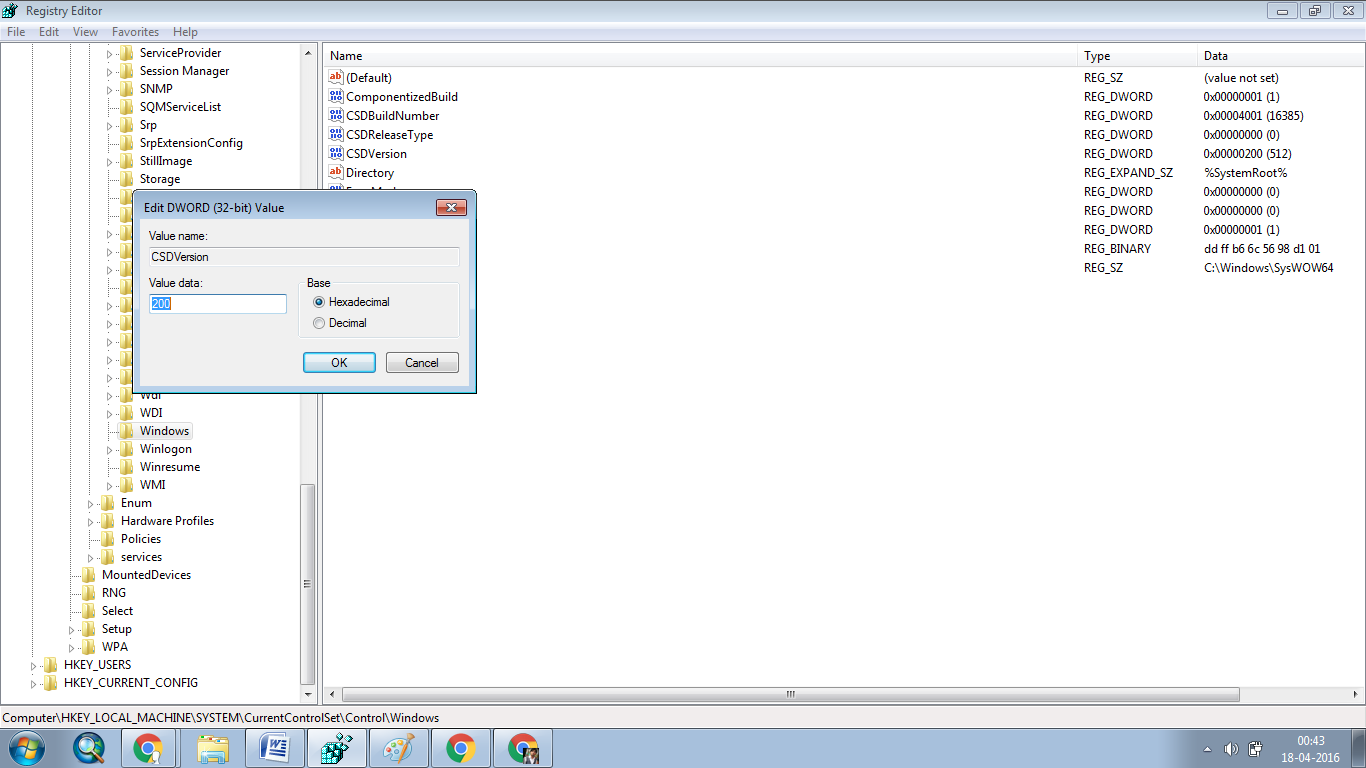This screenshot has width=1366, height=768.
Task: Expand the Setup registry key
Action: [x=71, y=628]
